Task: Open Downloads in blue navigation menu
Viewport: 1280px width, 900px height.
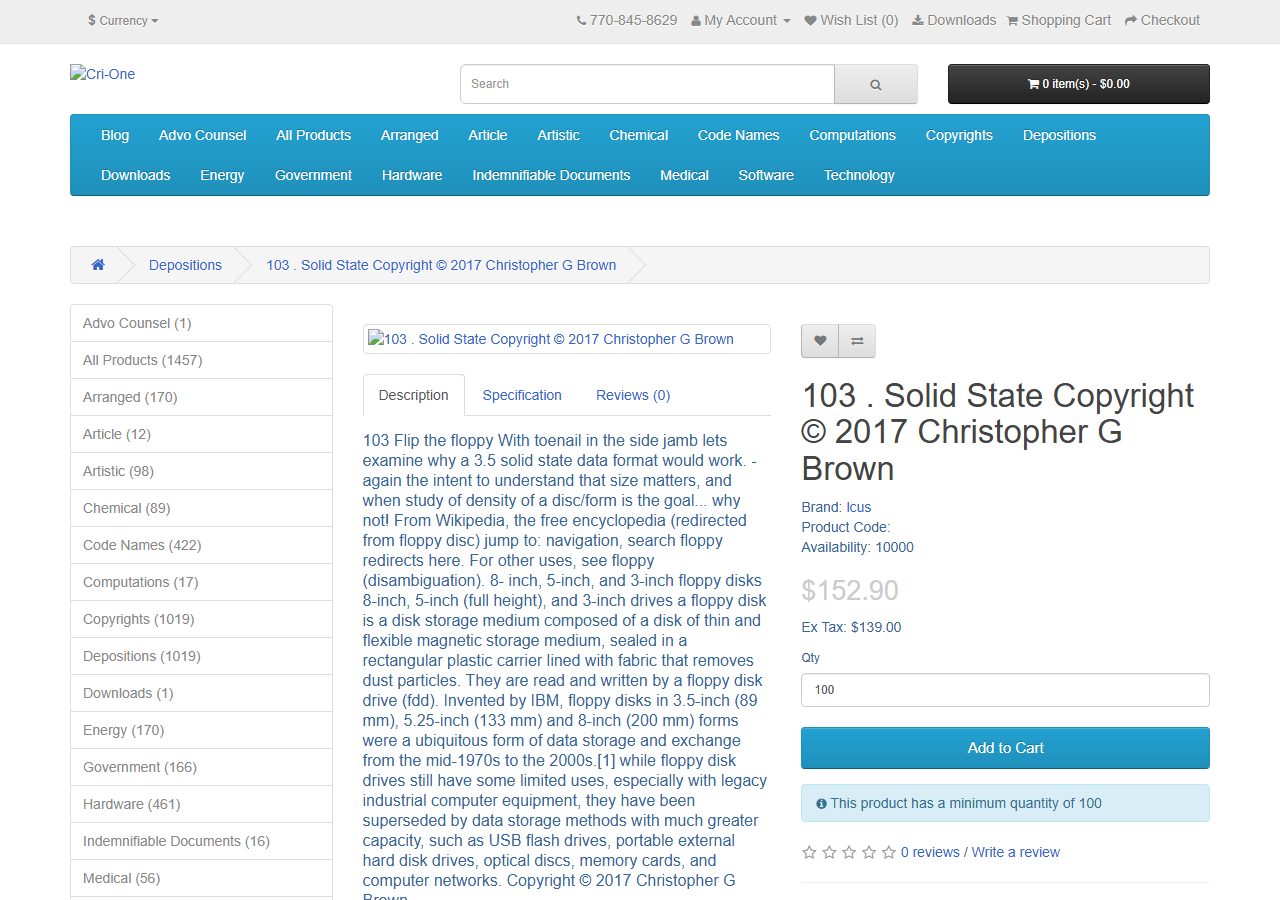Action: 136,175
